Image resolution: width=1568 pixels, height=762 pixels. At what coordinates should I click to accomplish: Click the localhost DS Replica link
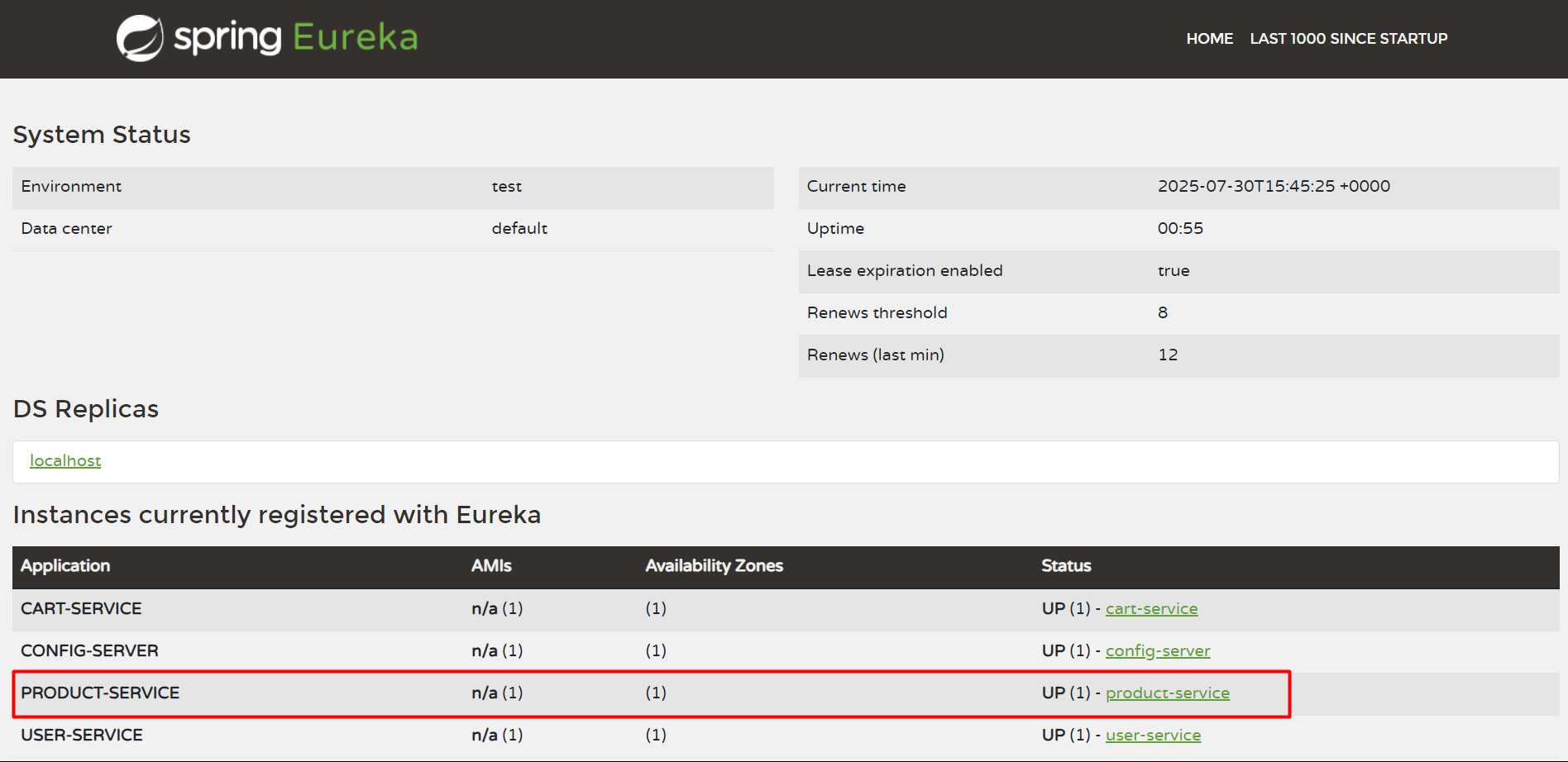point(65,460)
